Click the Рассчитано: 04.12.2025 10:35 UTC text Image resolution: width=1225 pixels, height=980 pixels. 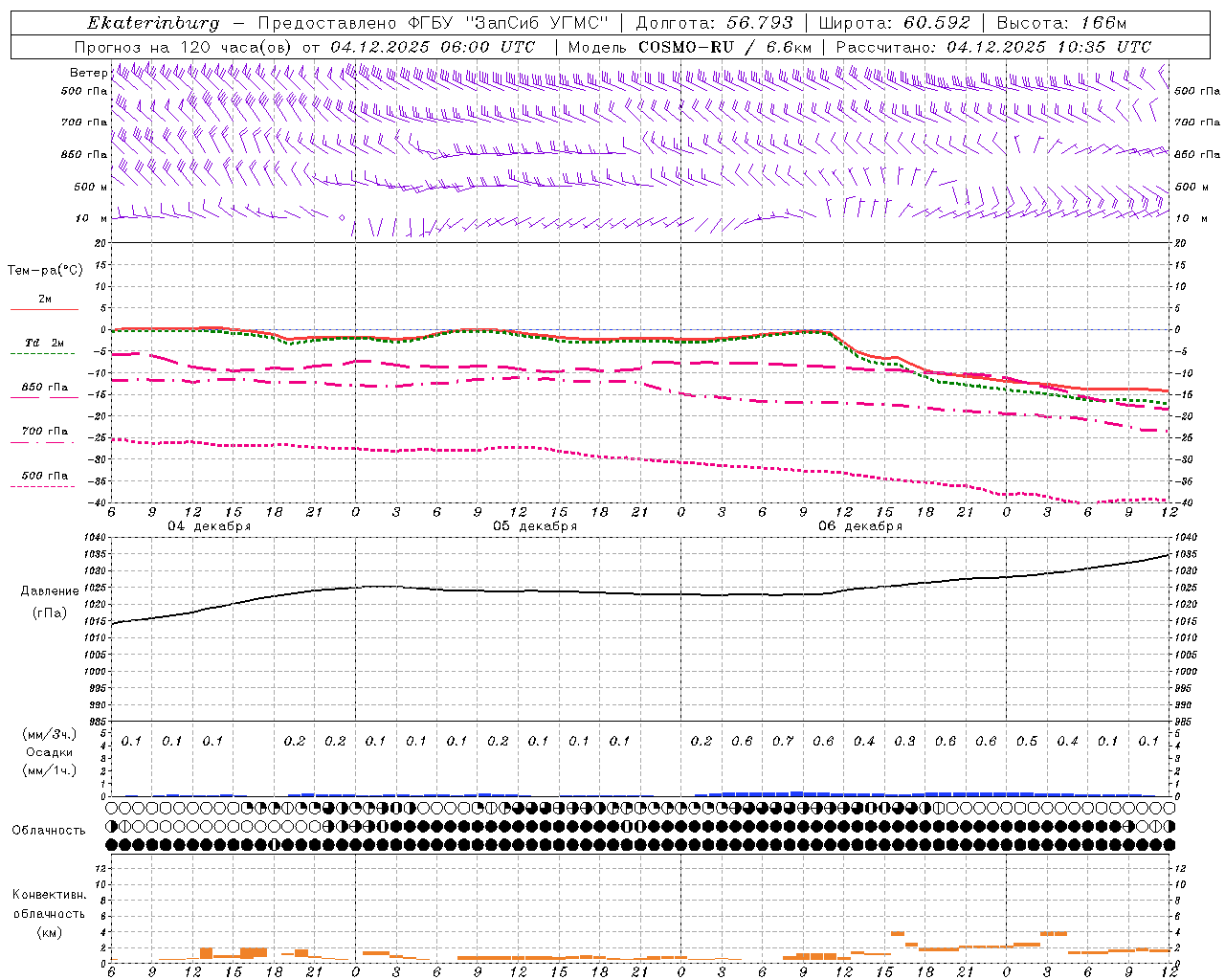(993, 47)
